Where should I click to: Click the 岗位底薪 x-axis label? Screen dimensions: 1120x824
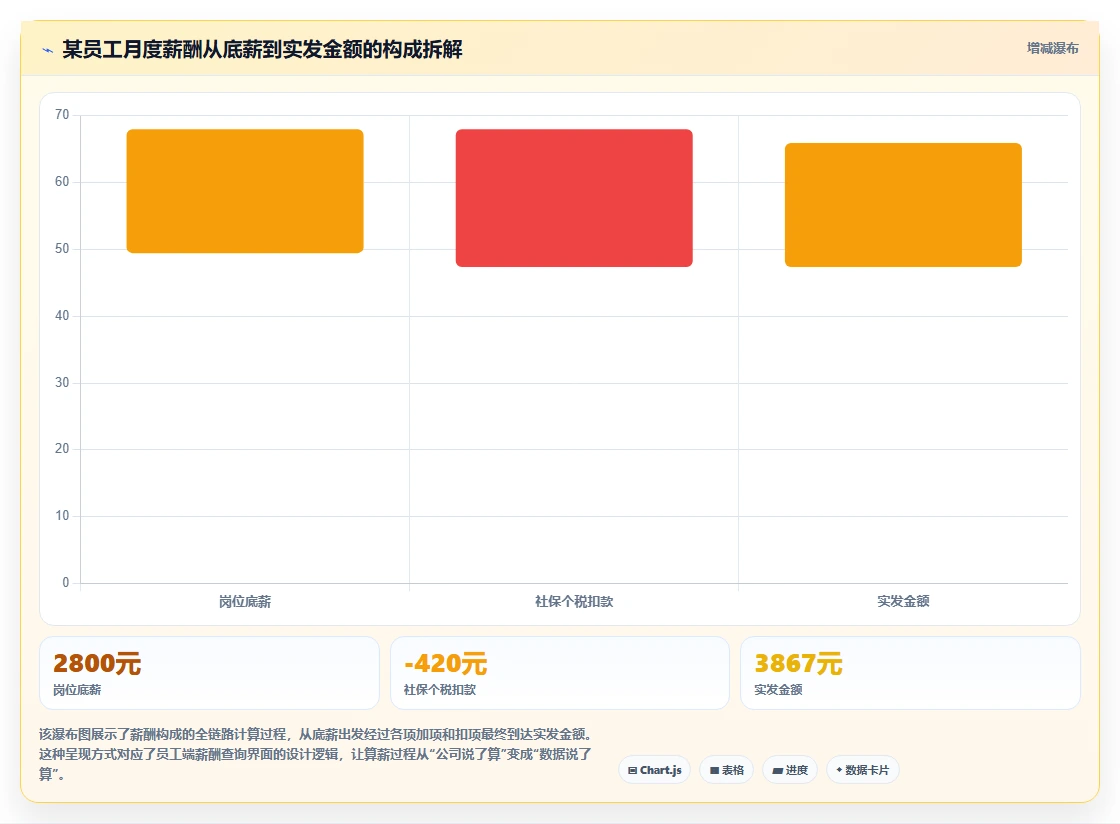coord(245,602)
